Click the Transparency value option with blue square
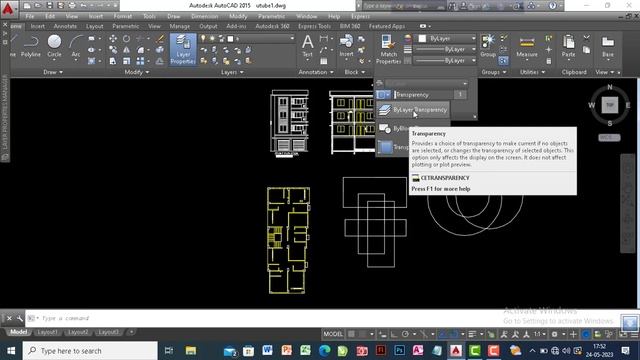Screen dimensions: 640x360 pos(393,147)
